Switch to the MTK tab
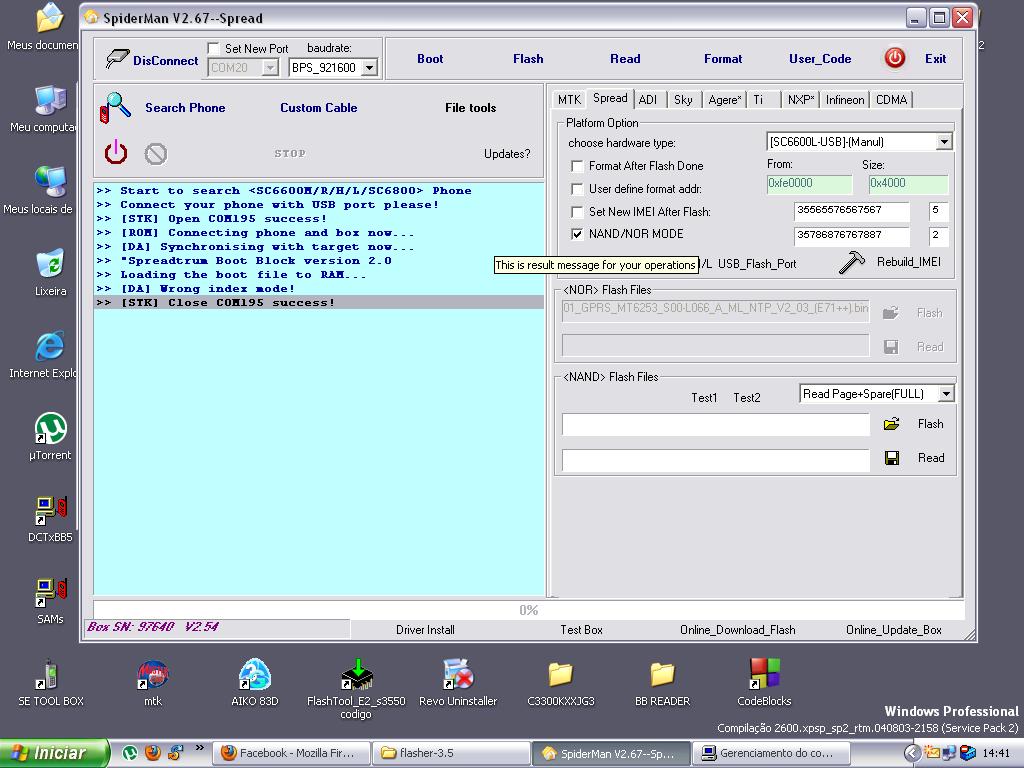 point(569,100)
